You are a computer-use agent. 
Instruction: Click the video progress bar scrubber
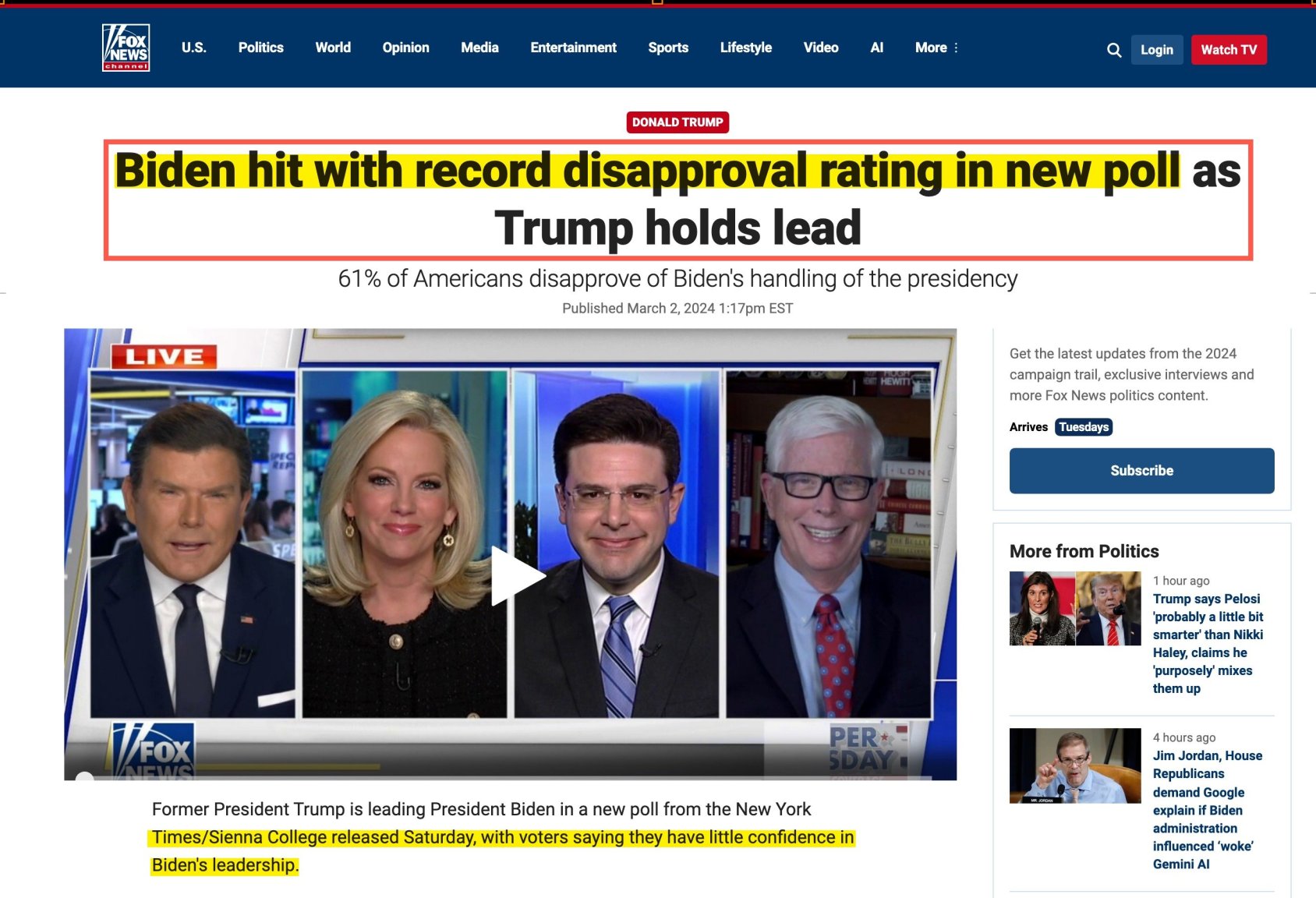coord(85,776)
